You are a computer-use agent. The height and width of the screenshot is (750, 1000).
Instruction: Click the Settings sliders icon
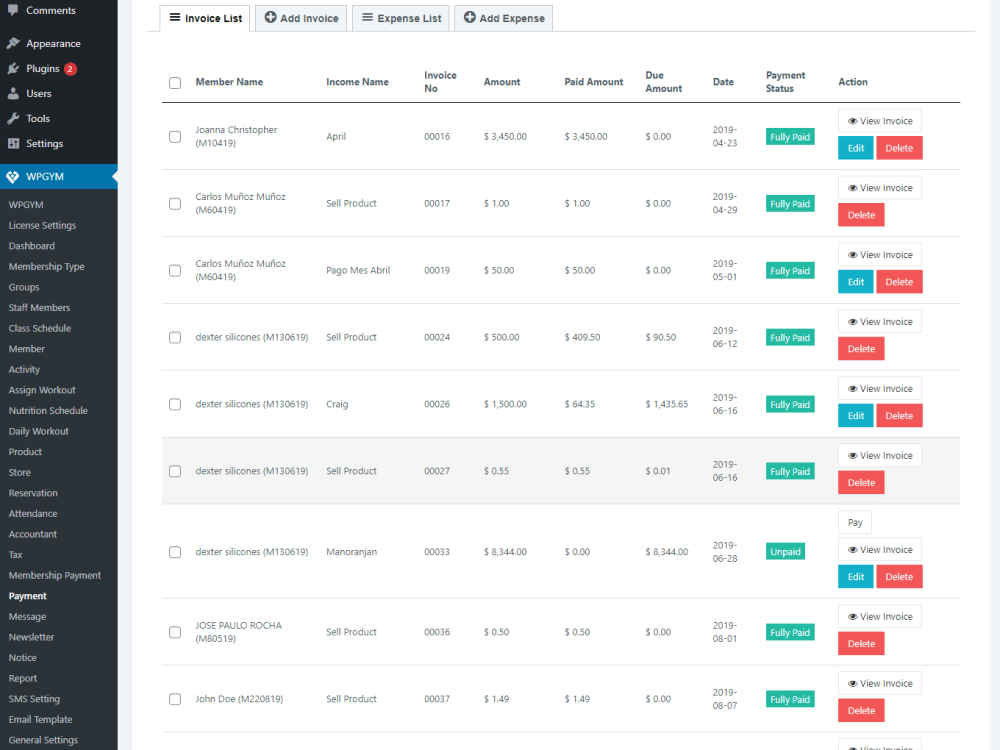coord(13,143)
